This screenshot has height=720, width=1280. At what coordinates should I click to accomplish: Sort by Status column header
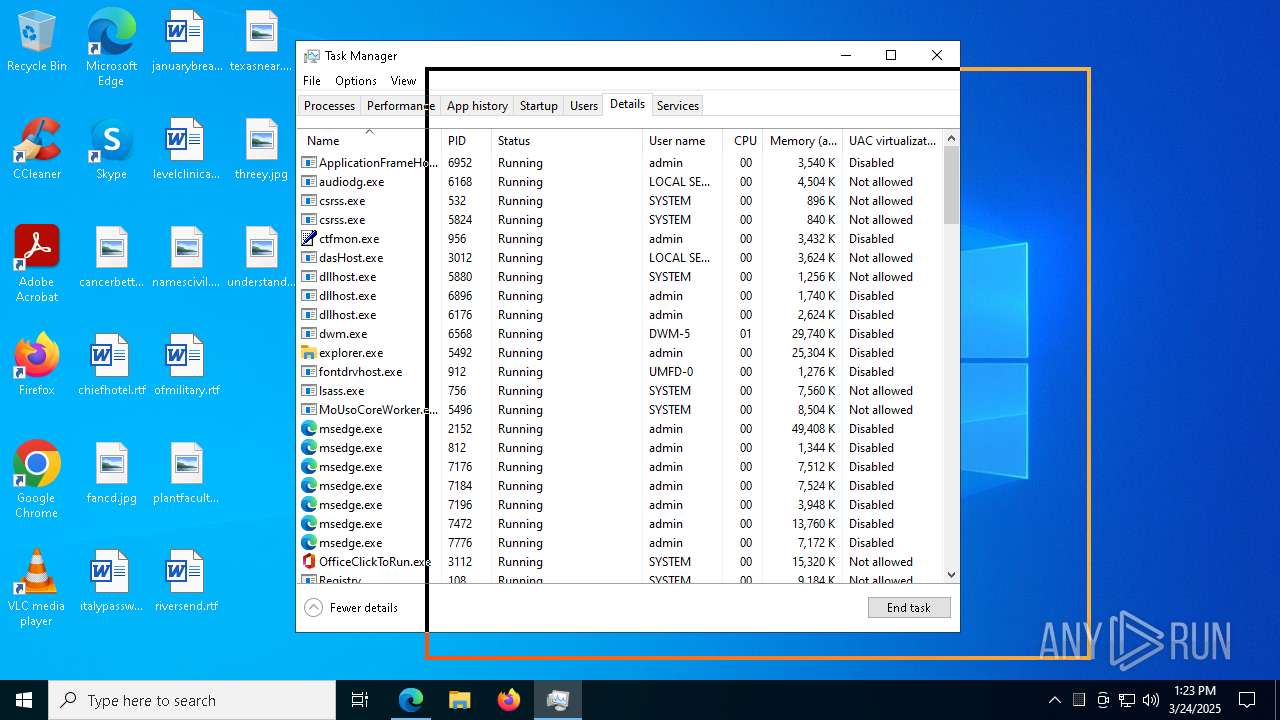click(566, 141)
